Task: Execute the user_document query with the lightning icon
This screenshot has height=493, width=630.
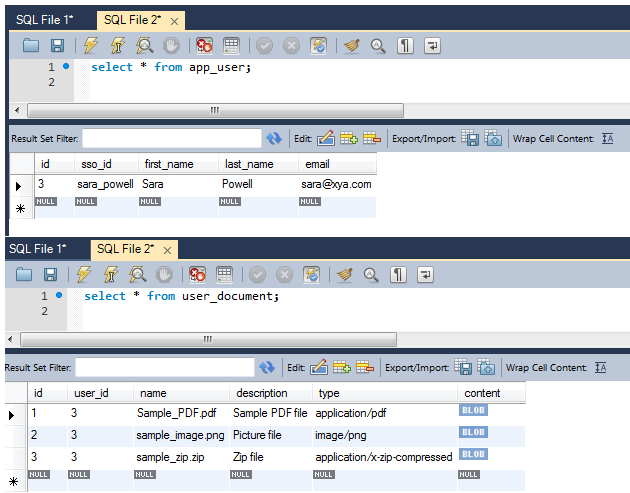Action: 84,275
